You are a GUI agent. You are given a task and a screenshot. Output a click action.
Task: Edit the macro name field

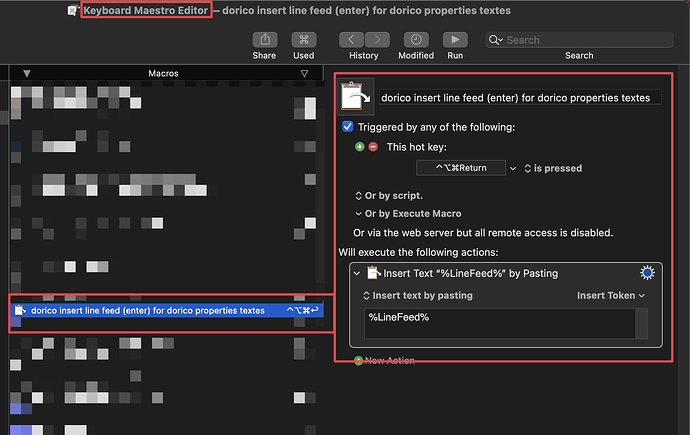pos(520,98)
